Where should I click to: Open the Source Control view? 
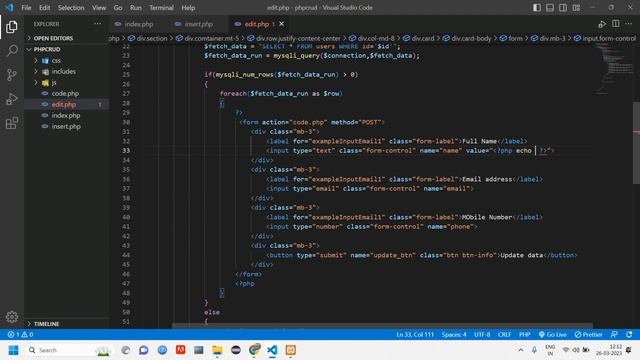[11, 75]
